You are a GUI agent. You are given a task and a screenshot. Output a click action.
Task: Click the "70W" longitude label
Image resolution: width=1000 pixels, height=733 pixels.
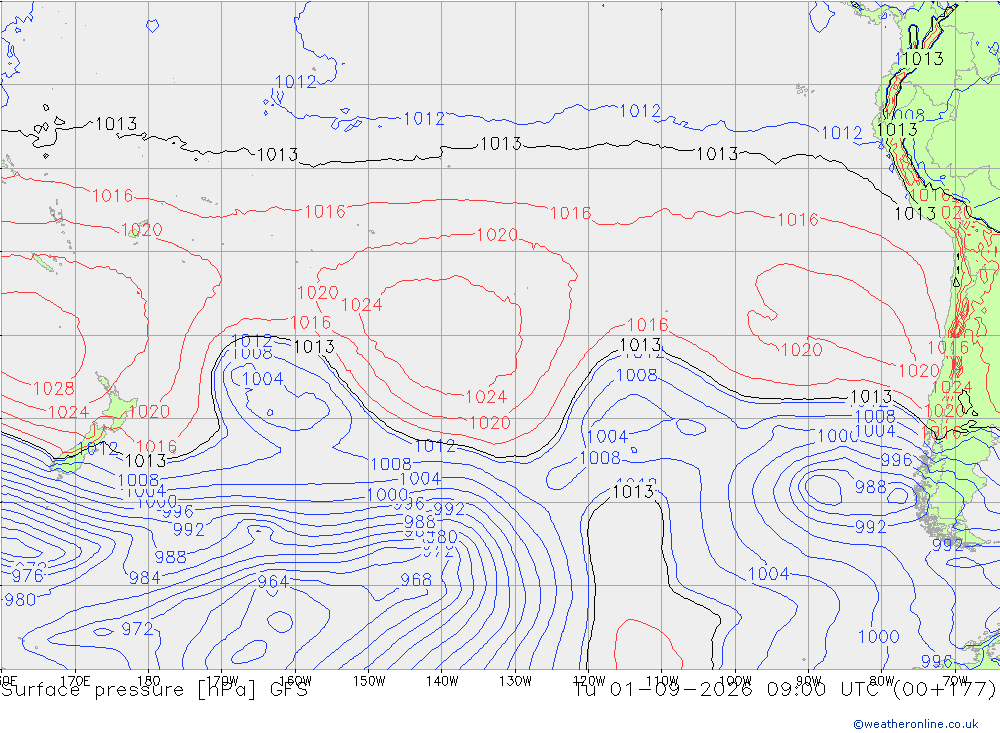(955, 681)
